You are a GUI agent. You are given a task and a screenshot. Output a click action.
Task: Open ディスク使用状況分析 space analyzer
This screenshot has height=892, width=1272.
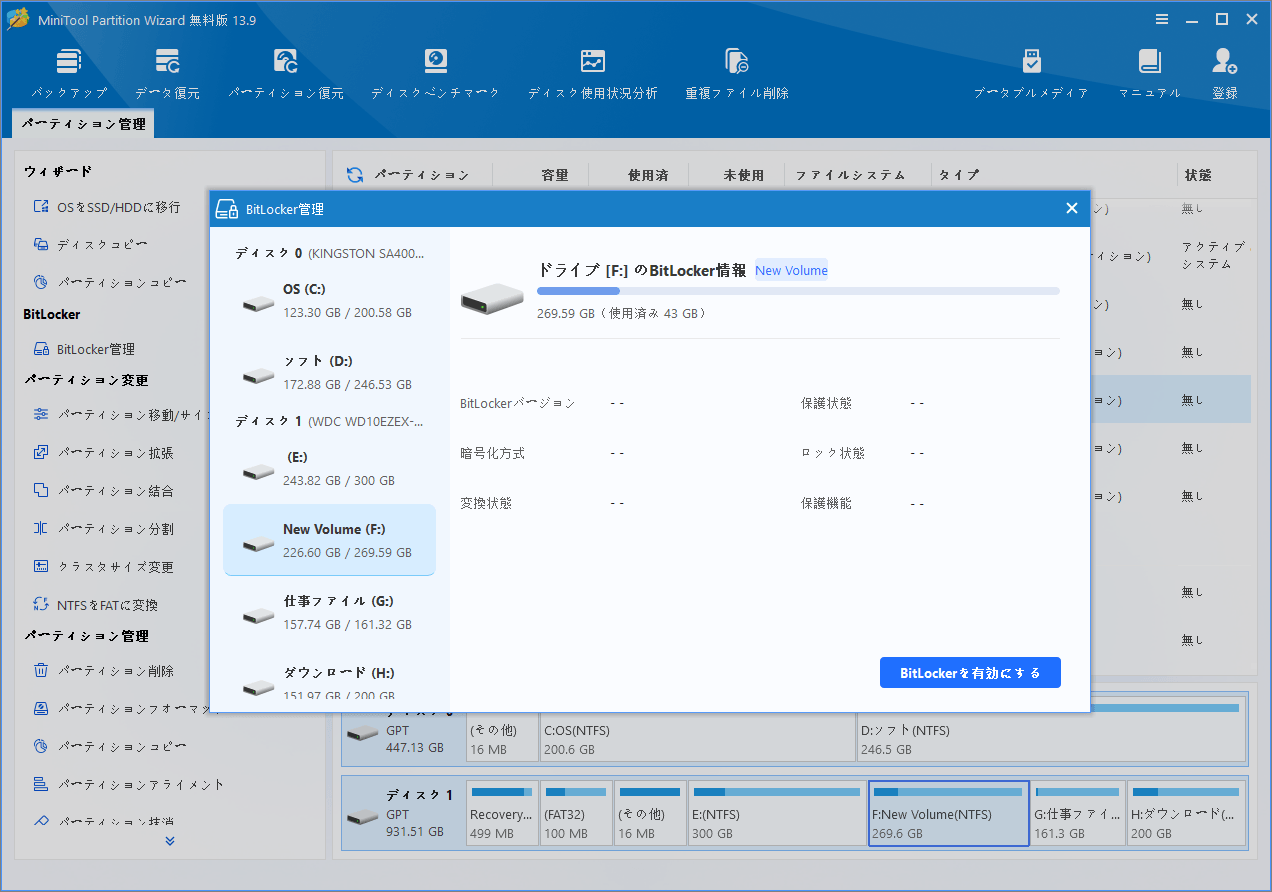point(593,74)
